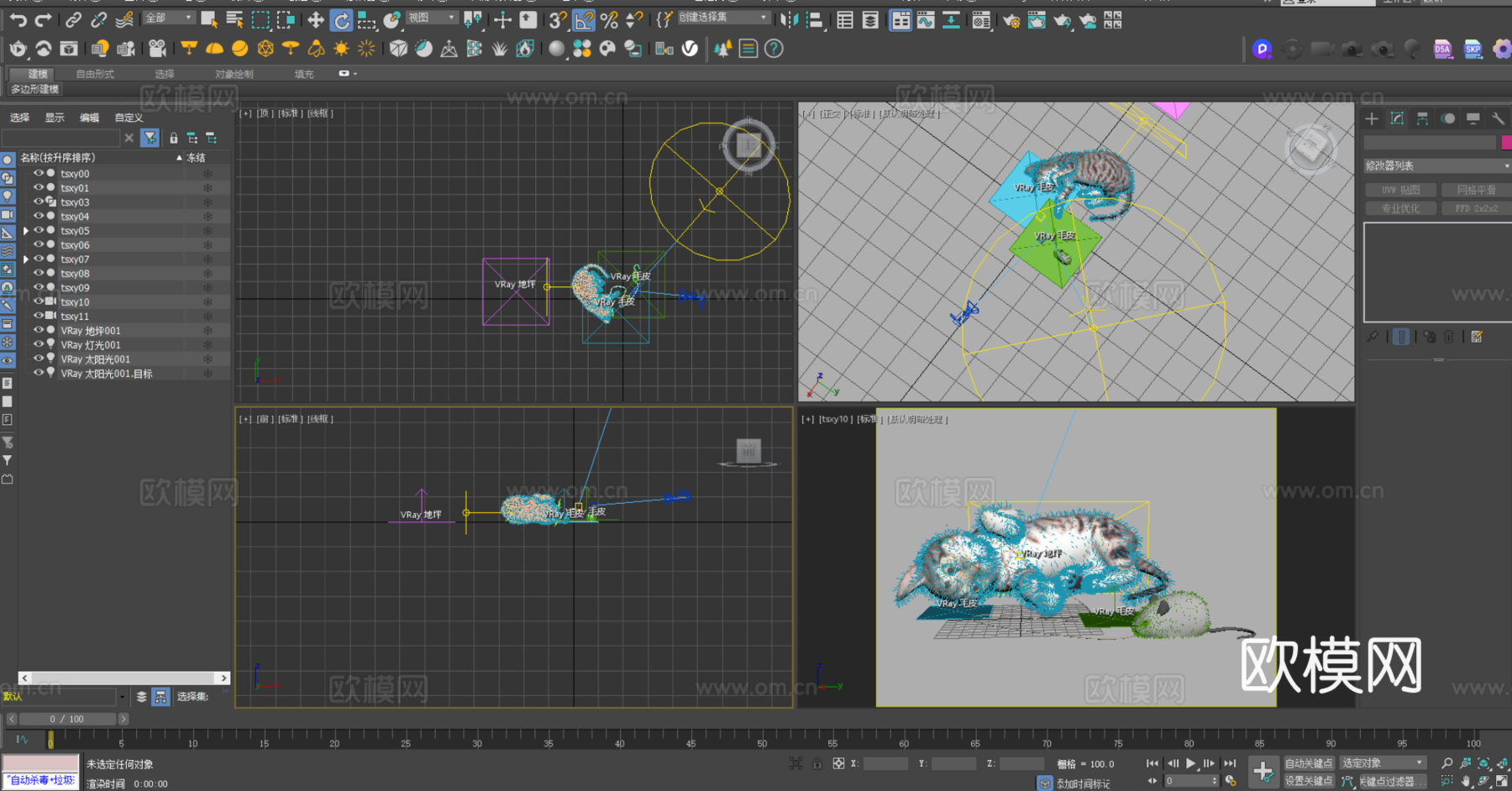Toggle the selection lock icon in status bar
The height and width of the screenshot is (791, 1512).
point(817,763)
